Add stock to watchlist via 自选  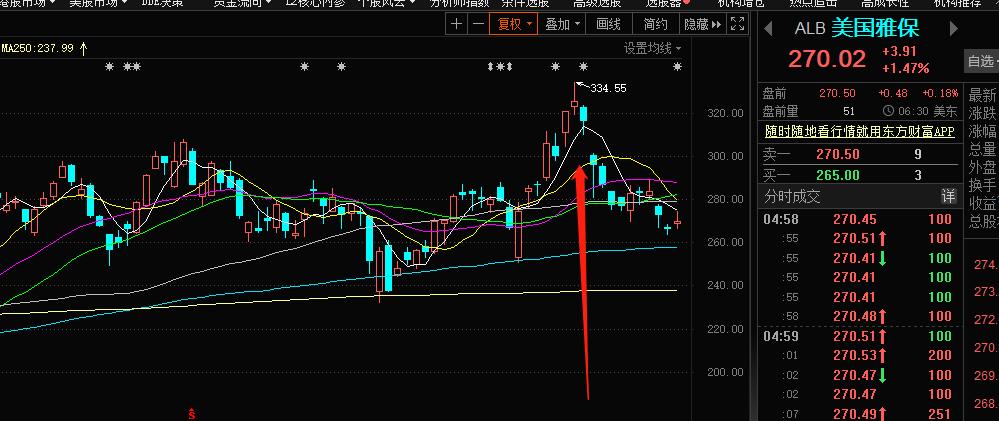[981, 61]
